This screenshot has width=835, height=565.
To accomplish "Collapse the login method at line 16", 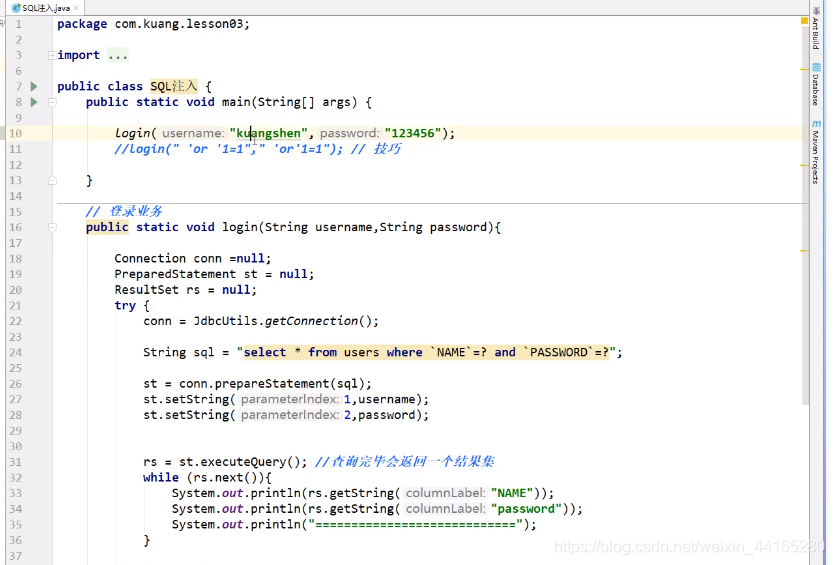I will click(x=52, y=227).
